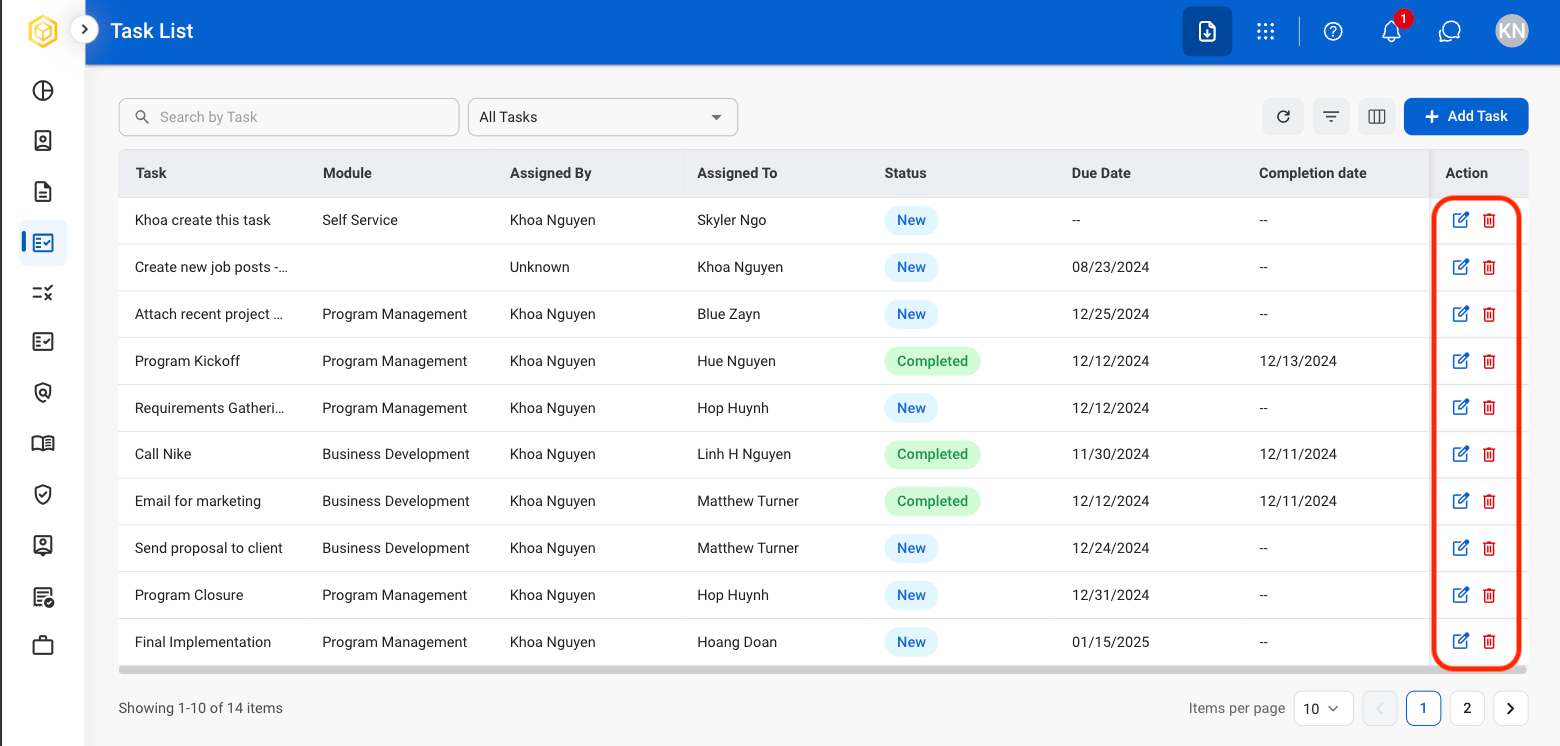
Task: Edit the 'Khoa create this task' row
Action: (x=1460, y=220)
